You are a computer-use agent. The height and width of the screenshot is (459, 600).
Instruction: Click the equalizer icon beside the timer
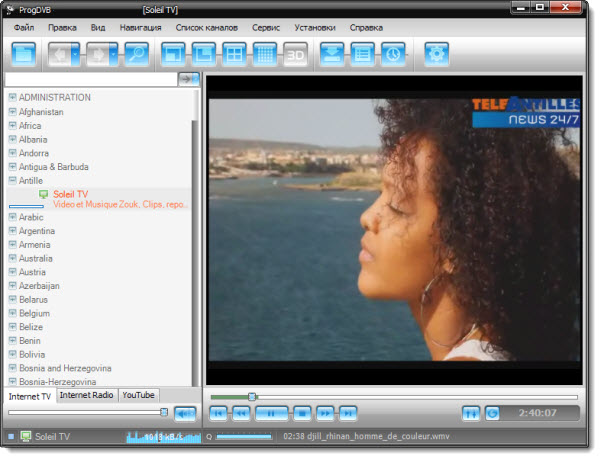471,412
